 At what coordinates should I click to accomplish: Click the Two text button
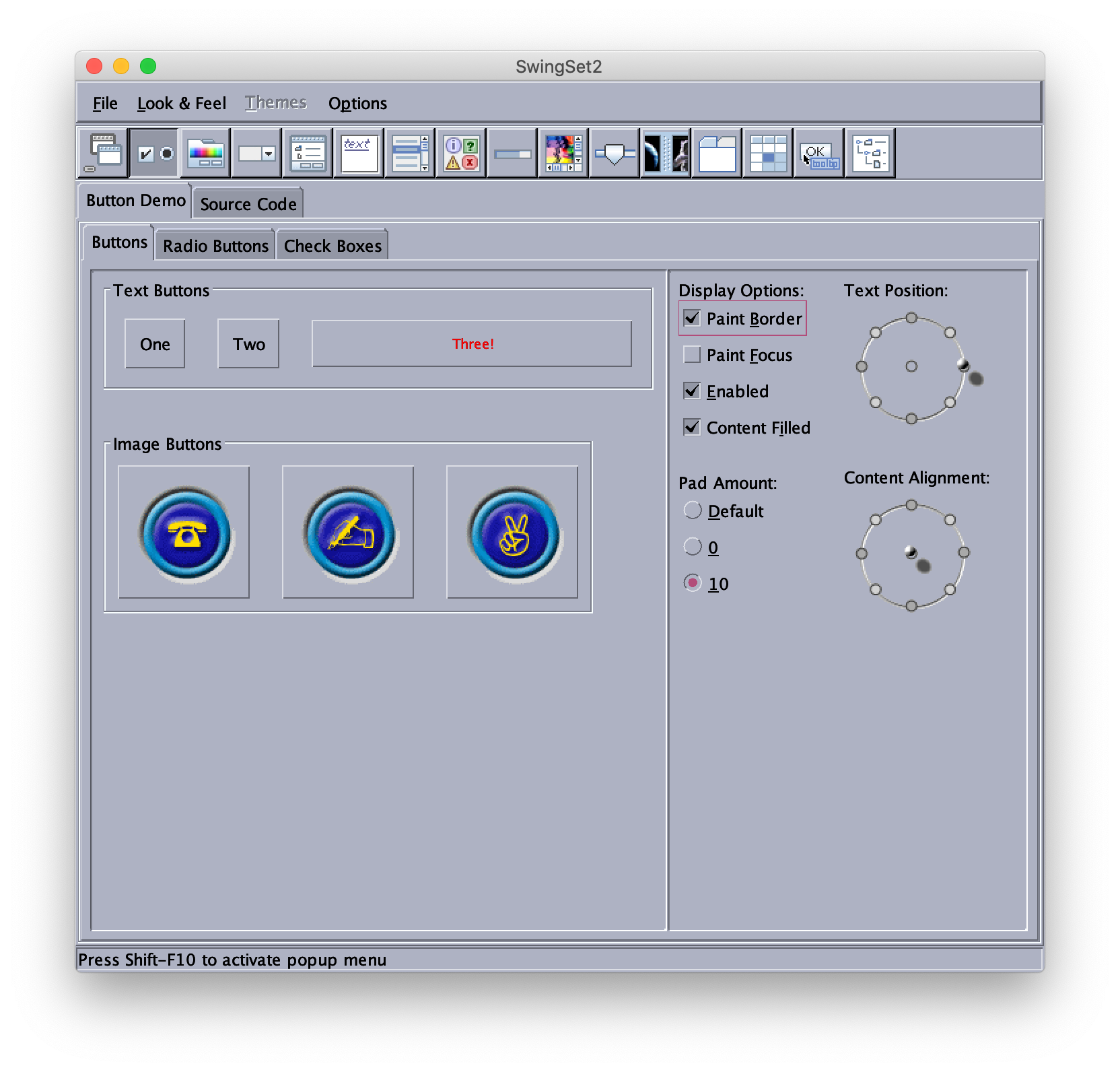pos(248,344)
